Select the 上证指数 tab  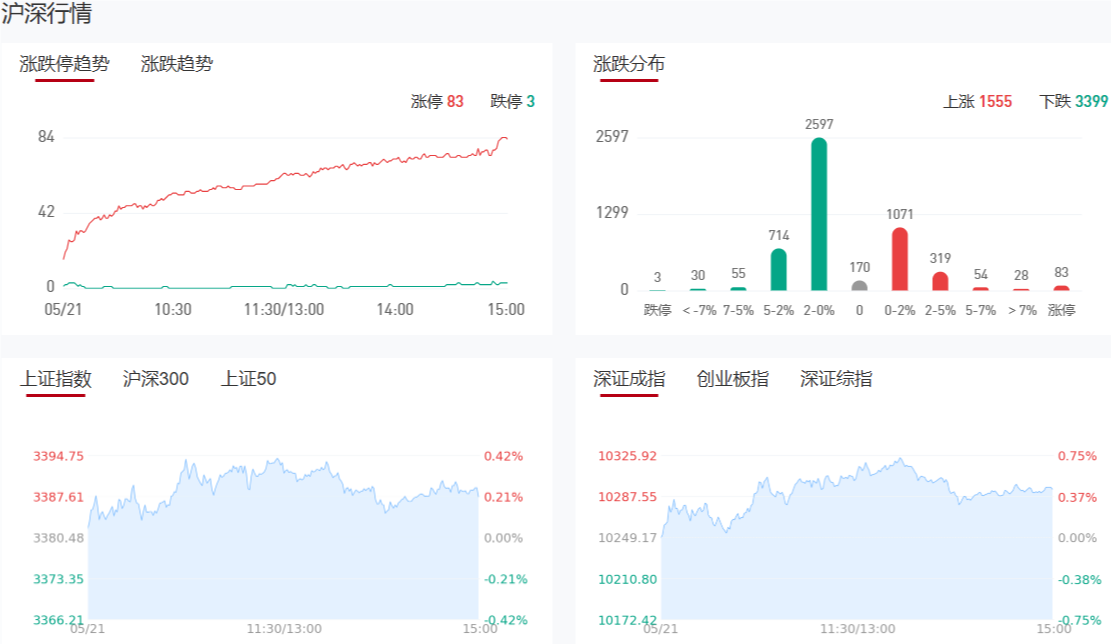click(56, 379)
